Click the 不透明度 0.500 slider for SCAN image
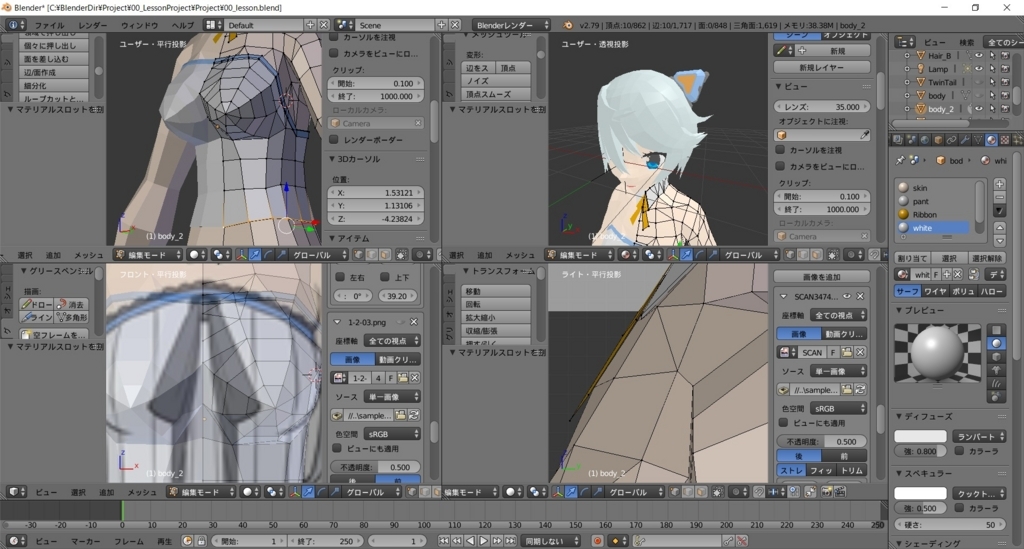This screenshot has height=549, width=1024. tap(822, 441)
